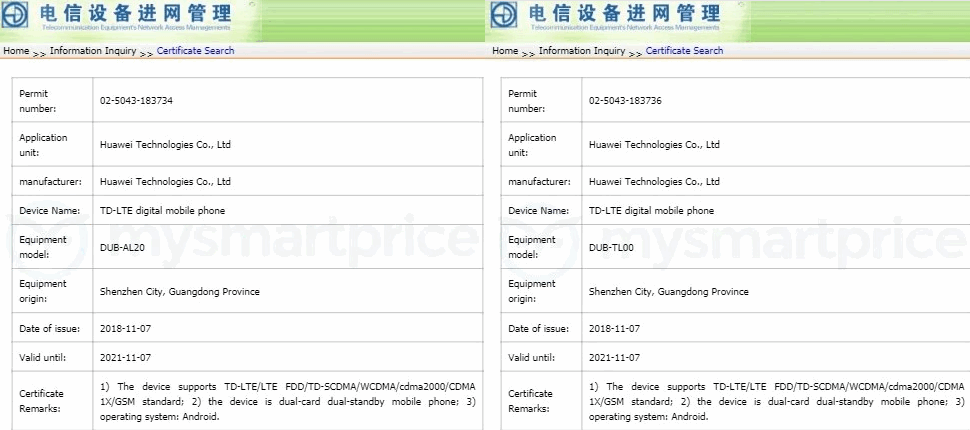Viewport: 970px width, 430px height.
Task: Click the right table's valid until 2021-11-07
Action: [614, 358]
